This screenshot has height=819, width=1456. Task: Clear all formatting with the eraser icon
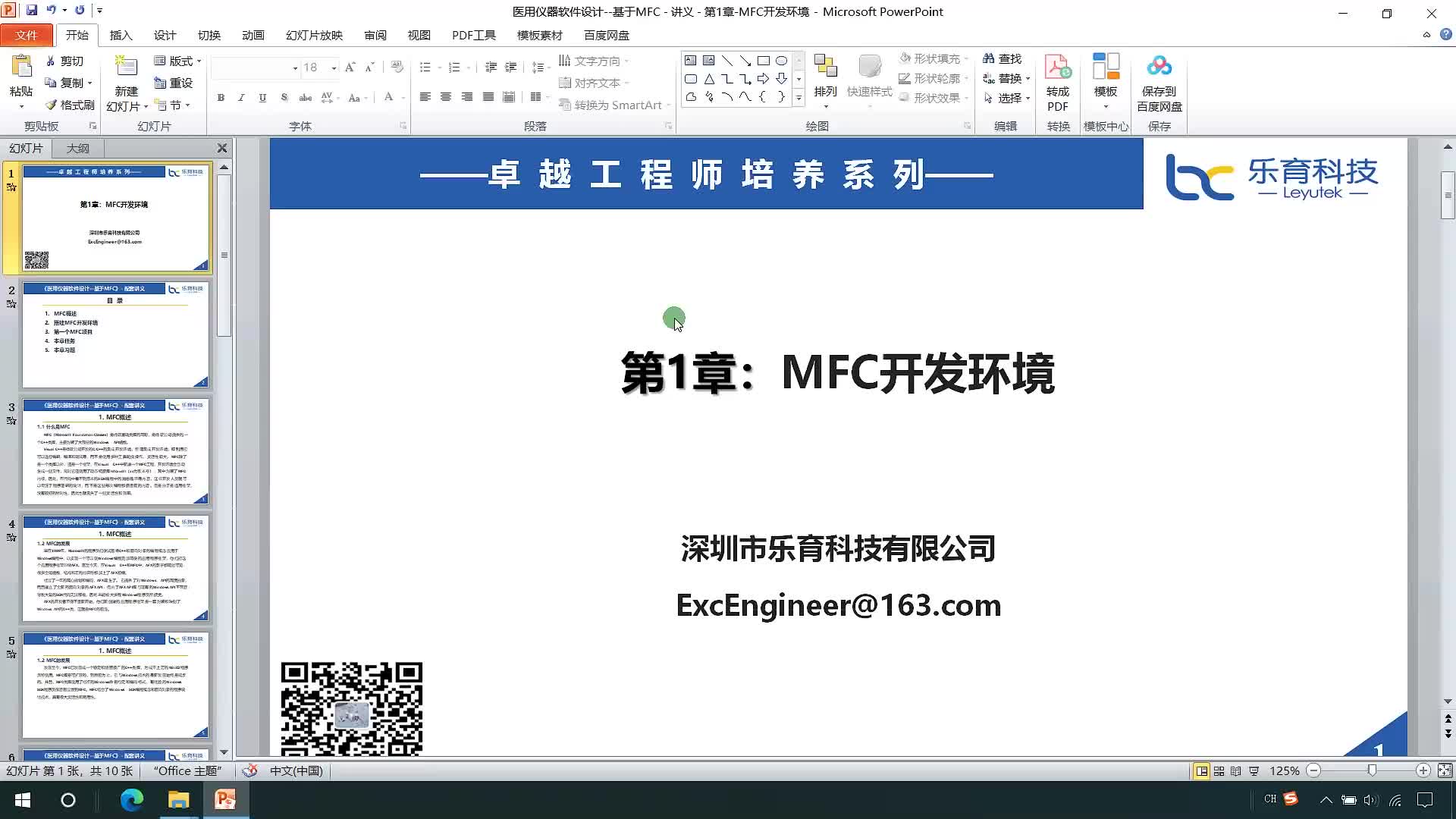point(397,67)
